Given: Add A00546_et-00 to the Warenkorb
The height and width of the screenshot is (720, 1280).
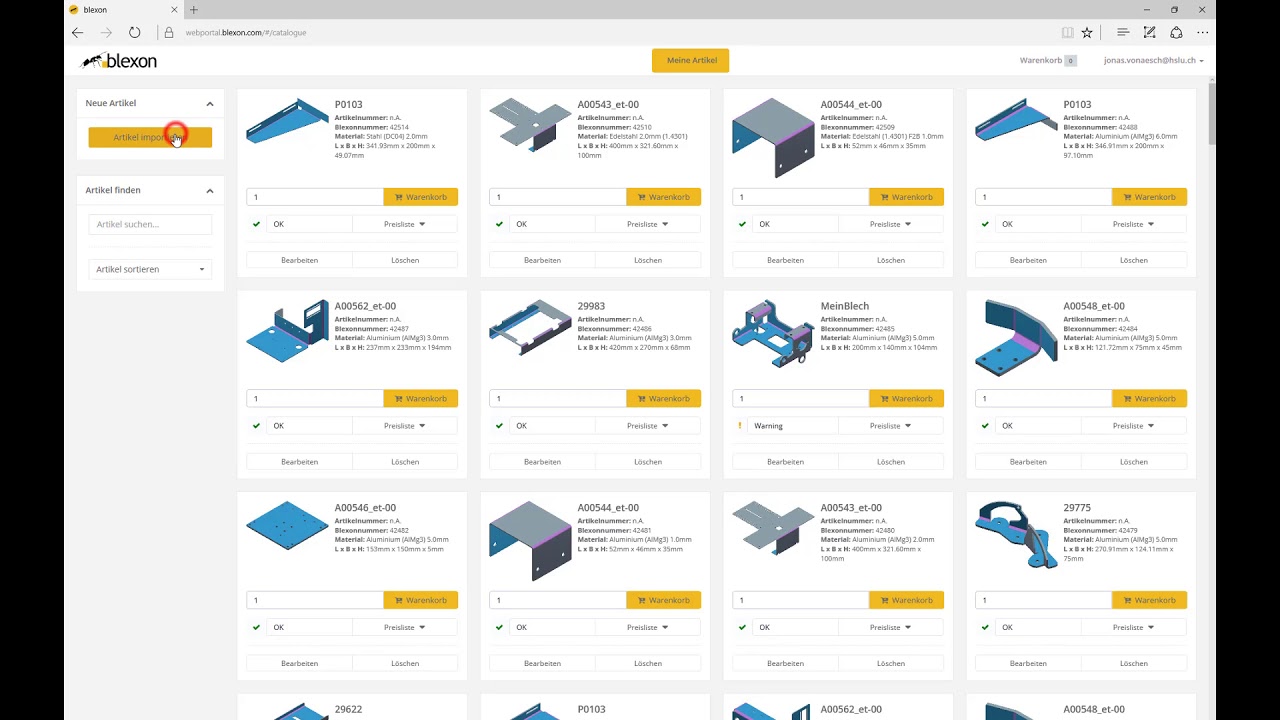Looking at the screenshot, I should point(420,601).
